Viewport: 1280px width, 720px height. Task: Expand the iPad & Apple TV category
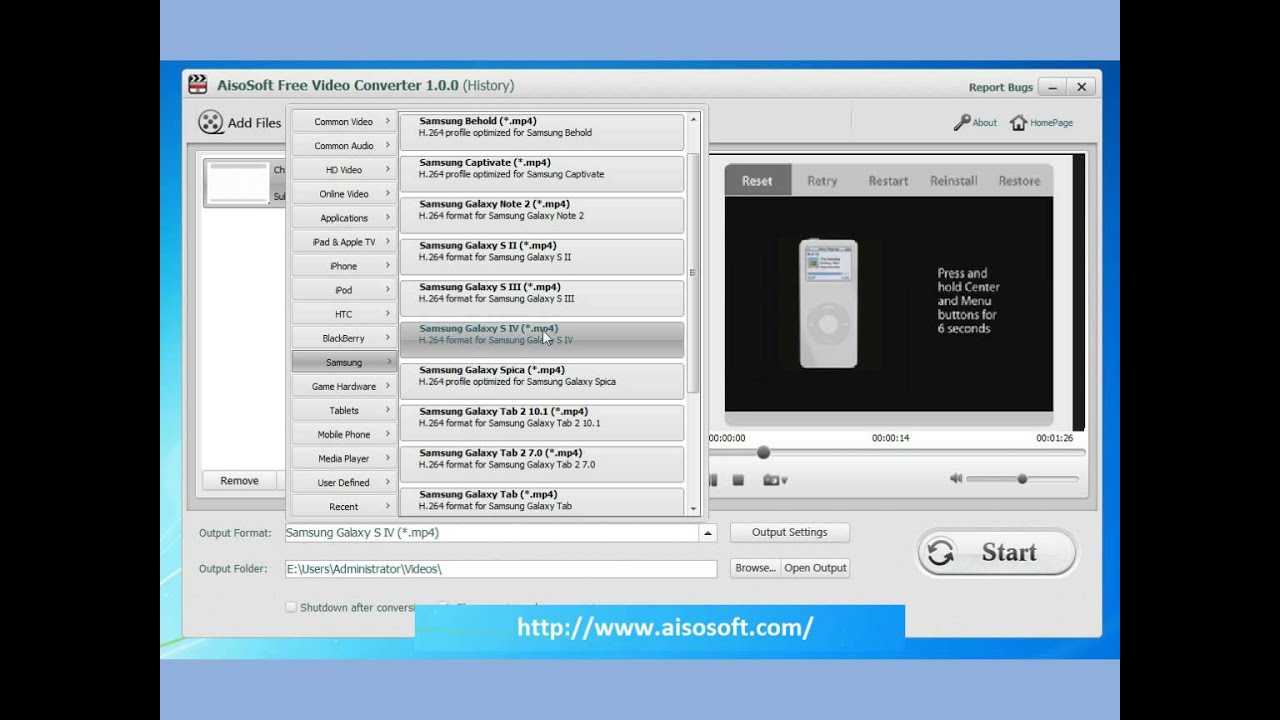(344, 242)
